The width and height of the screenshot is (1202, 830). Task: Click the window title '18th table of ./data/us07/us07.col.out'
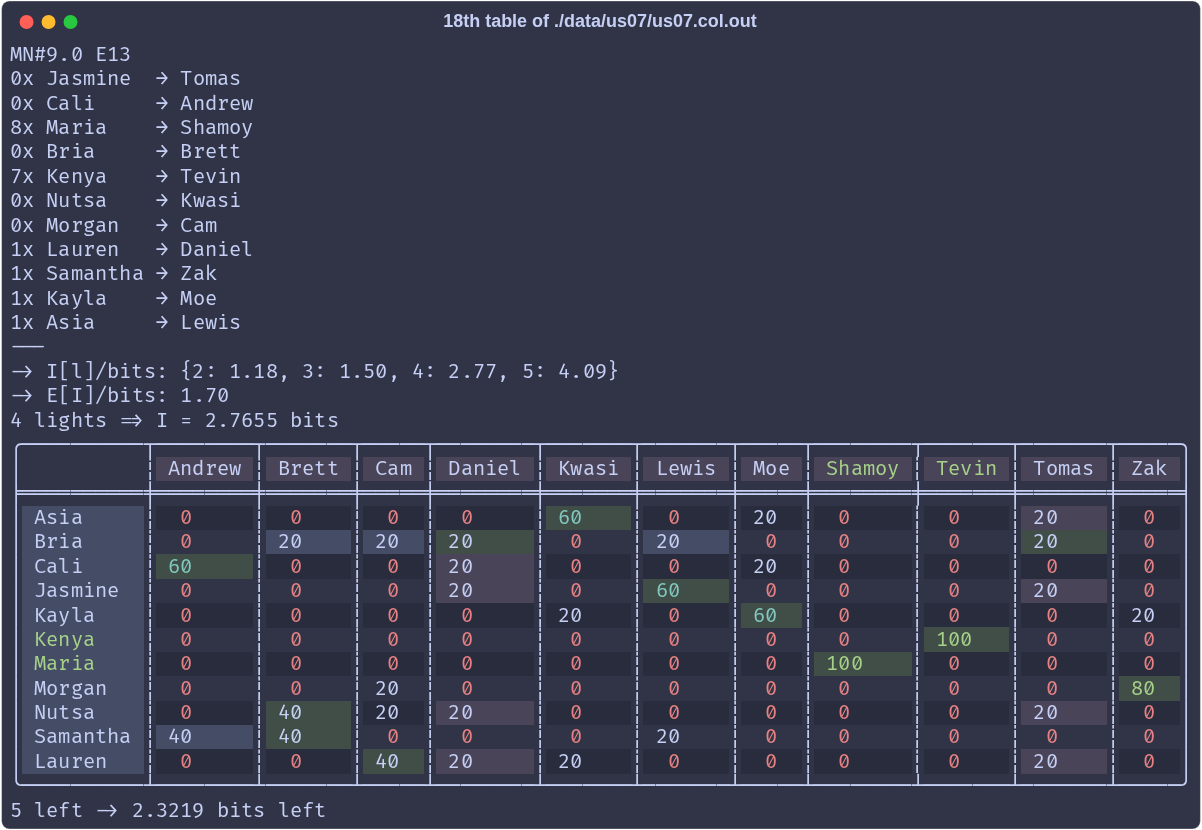(600, 21)
